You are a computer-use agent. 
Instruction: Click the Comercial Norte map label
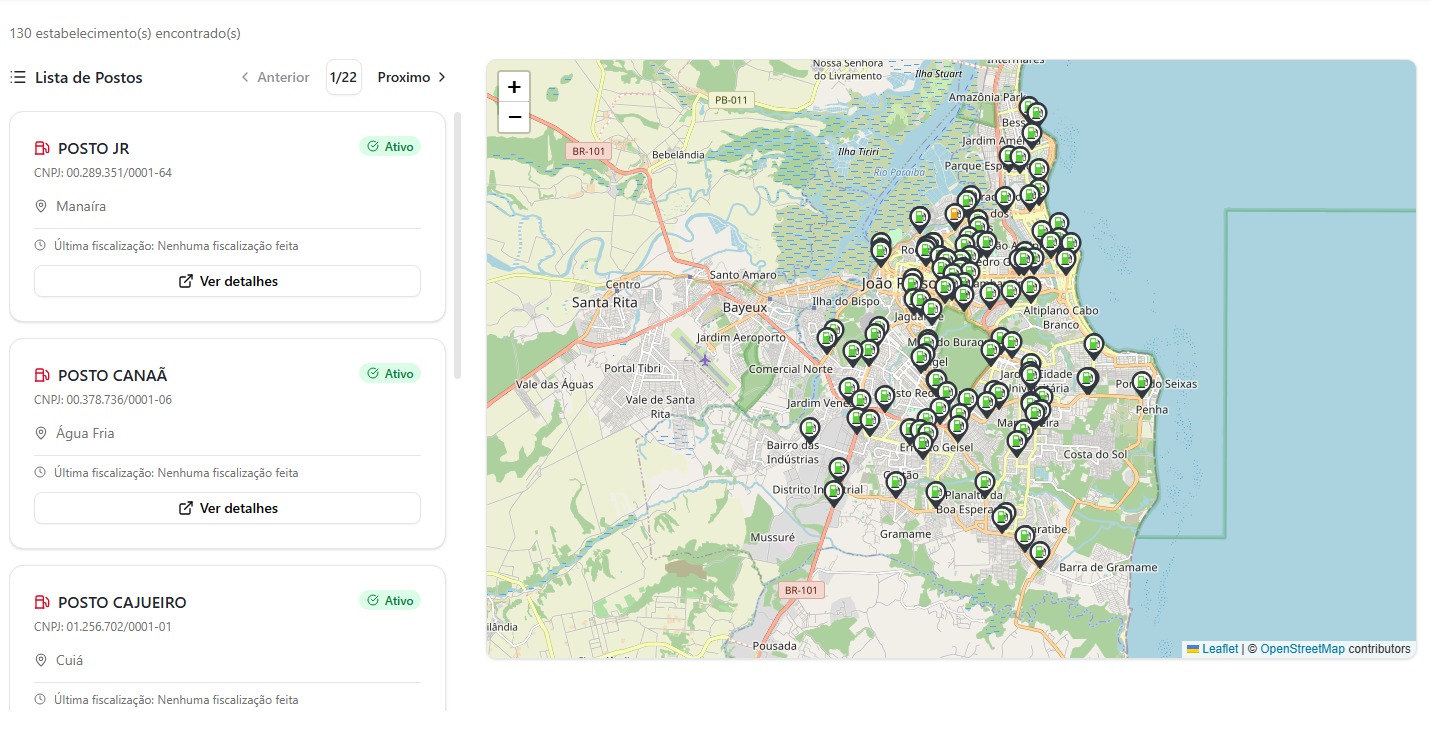click(x=791, y=369)
